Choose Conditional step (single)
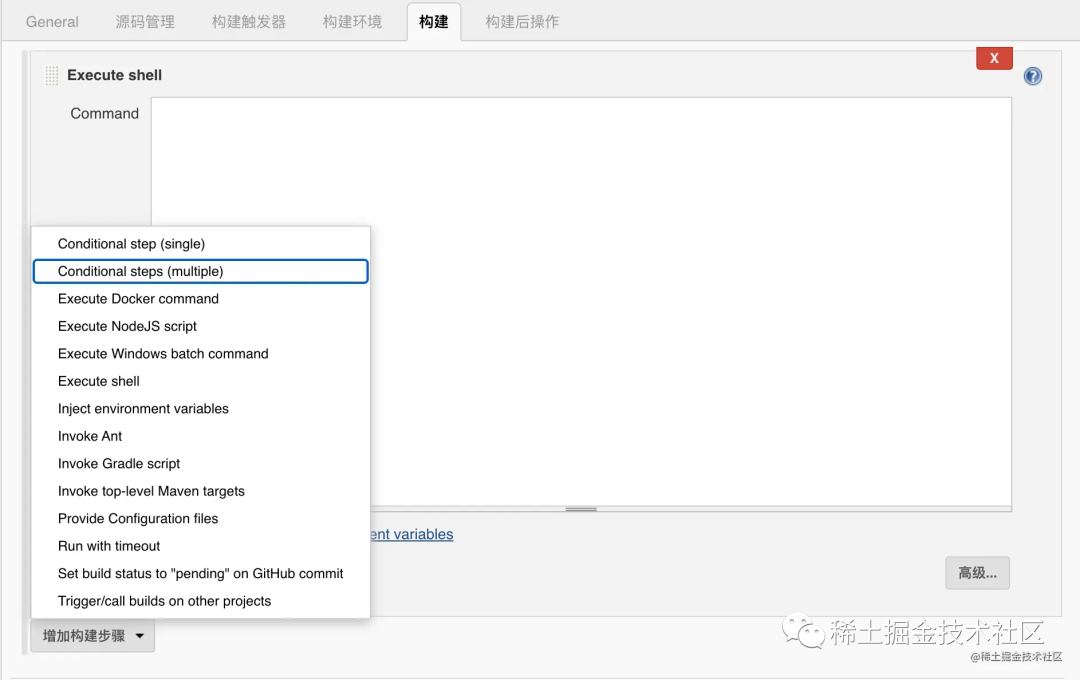Image resolution: width=1080 pixels, height=680 pixels. [200, 244]
